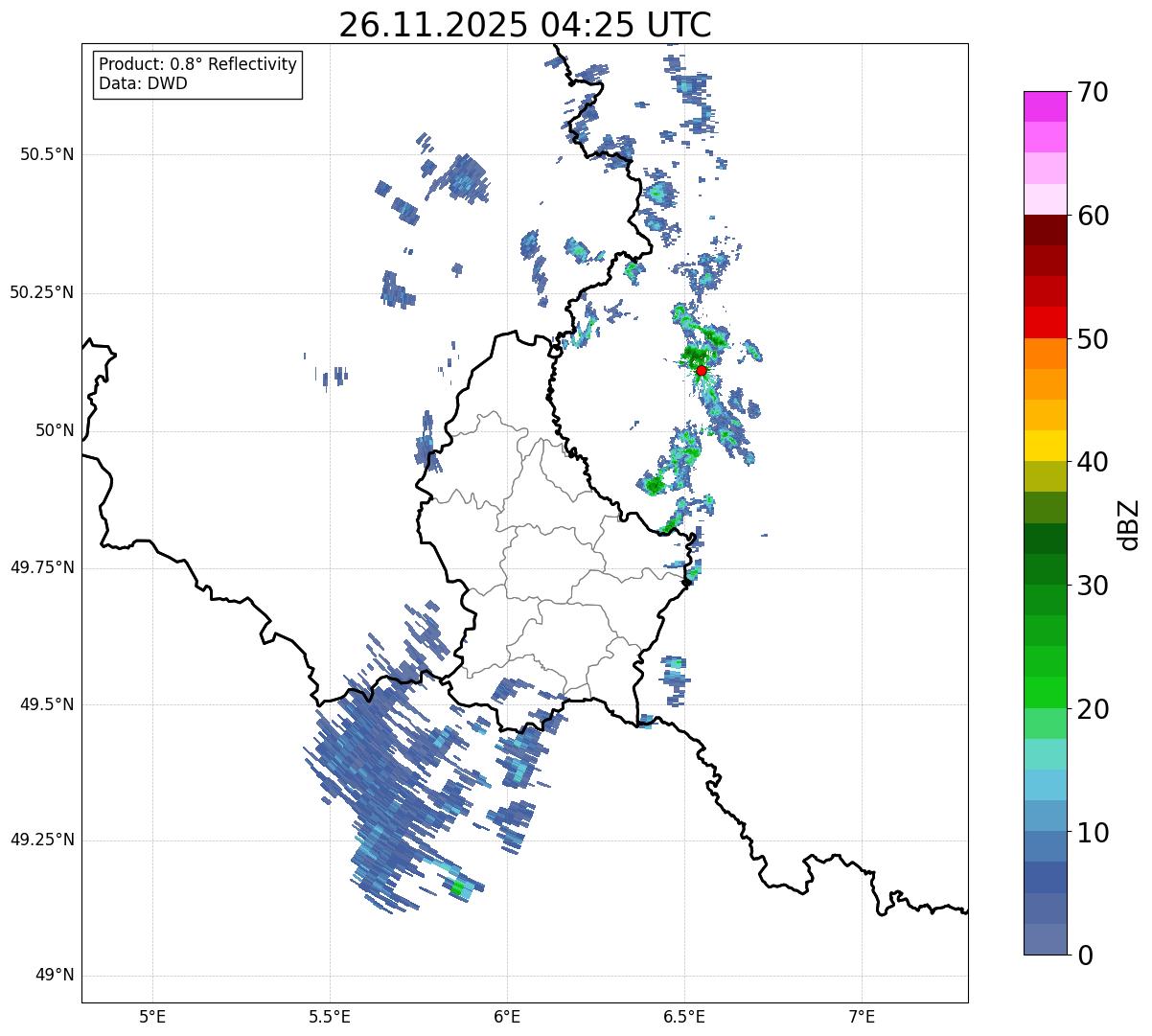Pick the orange swatch just below 50 dBZ

pyautogui.click(x=1045, y=354)
